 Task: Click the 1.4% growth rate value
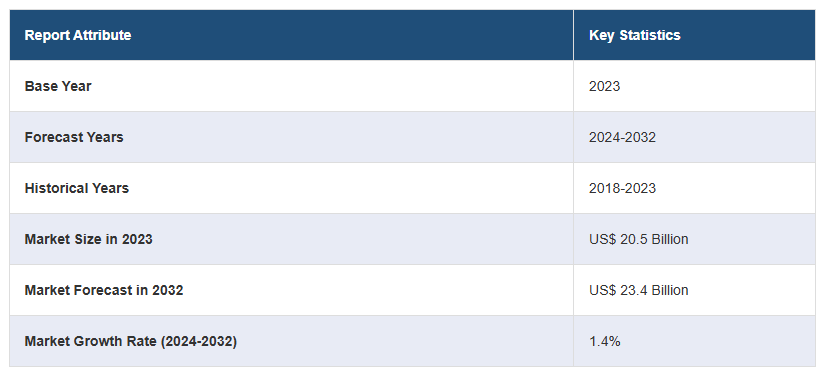click(604, 341)
